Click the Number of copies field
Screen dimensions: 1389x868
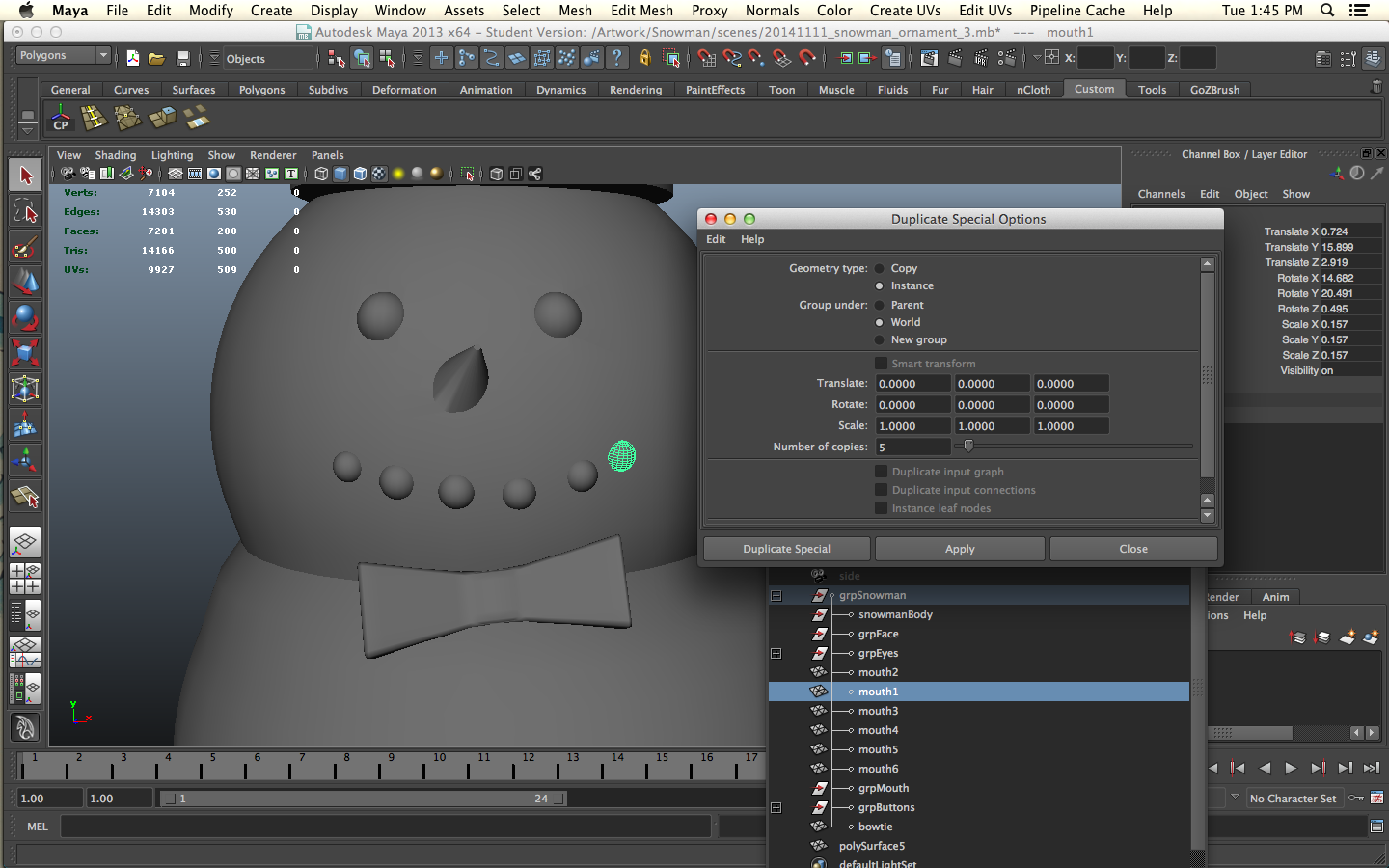coord(912,447)
